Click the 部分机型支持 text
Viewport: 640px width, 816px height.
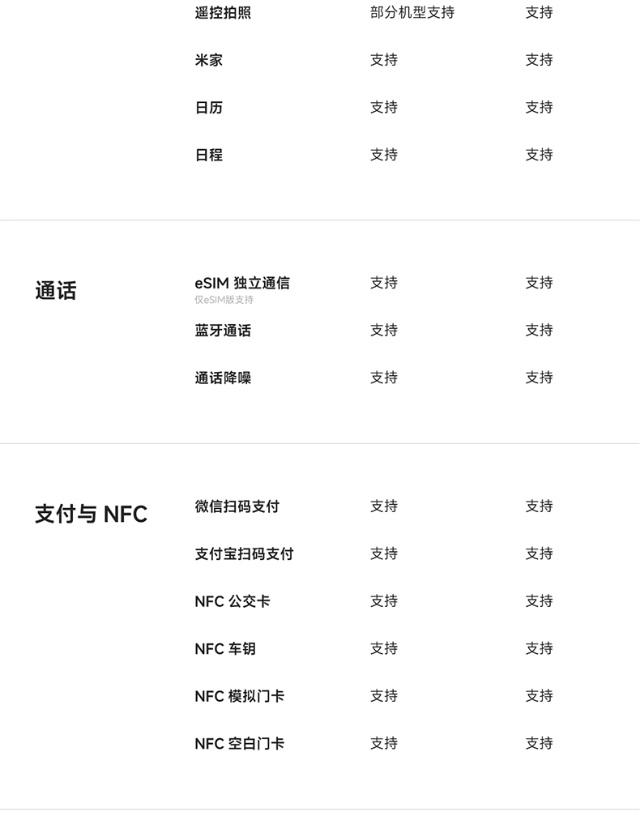(412, 13)
